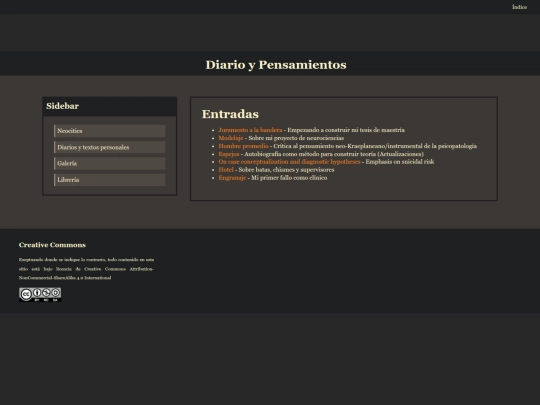Image resolution: width=540 pixels, height=405 pixels.
Task: Click description 'Empezando a construir mi tesis de maestría'
Action: point(346,130)
